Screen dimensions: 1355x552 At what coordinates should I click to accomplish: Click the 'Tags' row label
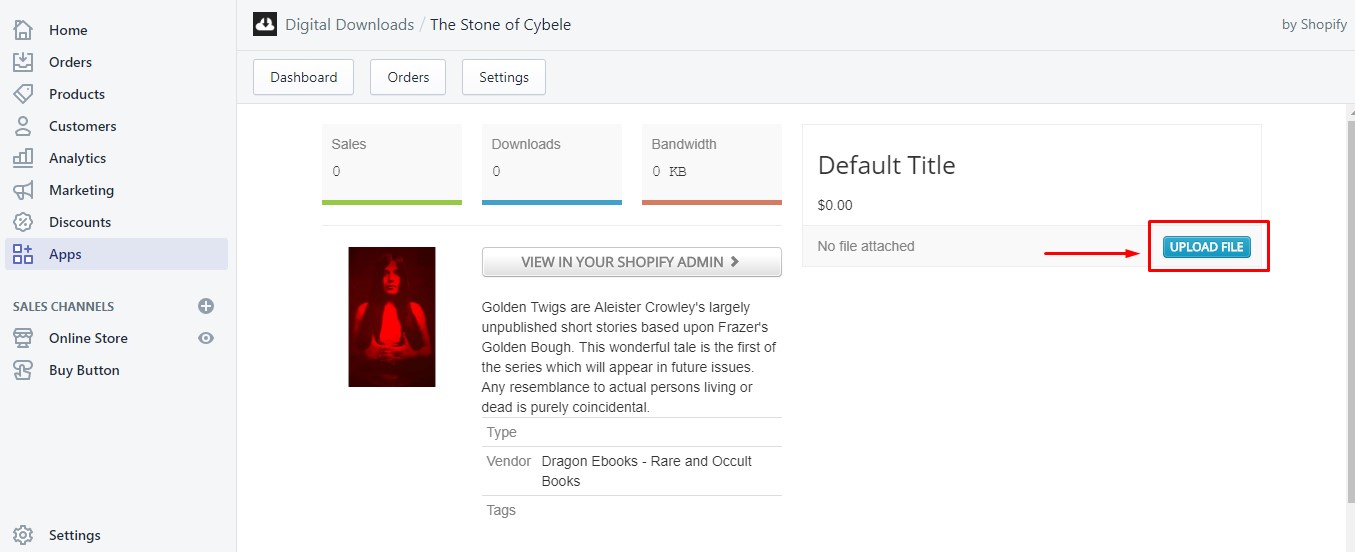click(501, 510)
